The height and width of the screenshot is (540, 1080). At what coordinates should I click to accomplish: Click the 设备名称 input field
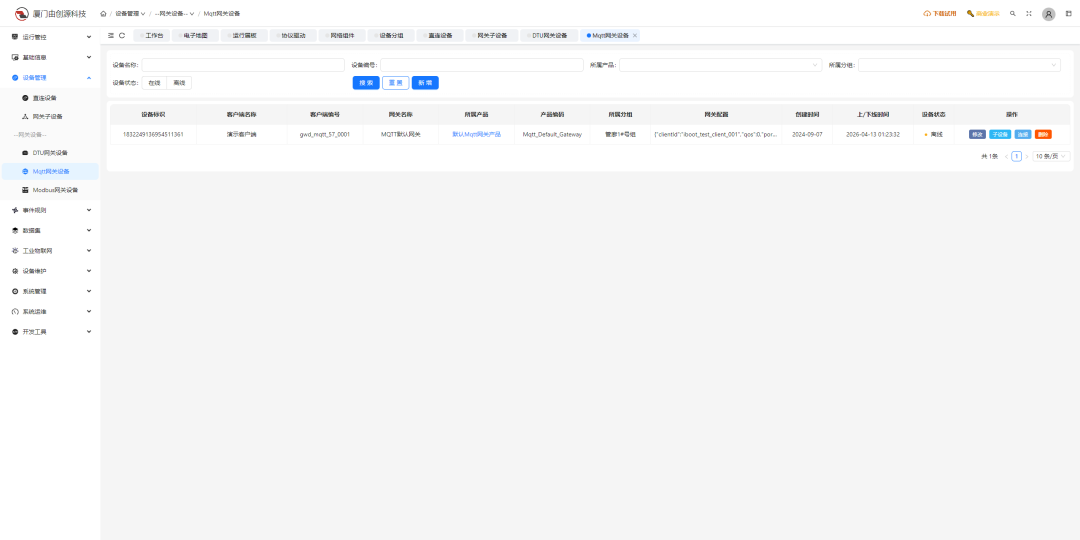coord(243,65)
